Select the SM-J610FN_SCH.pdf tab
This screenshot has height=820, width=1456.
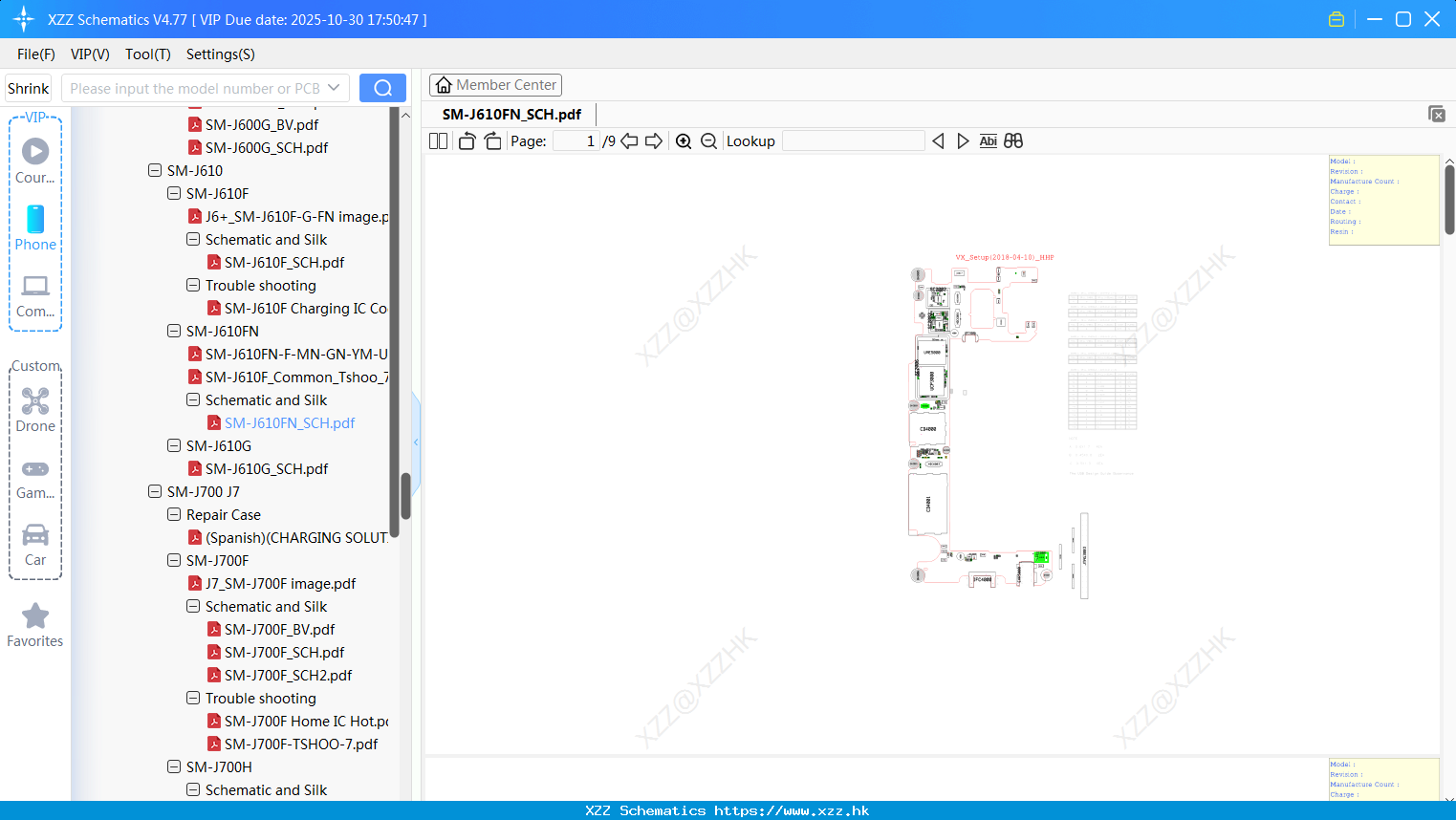(x=511, y=114)
